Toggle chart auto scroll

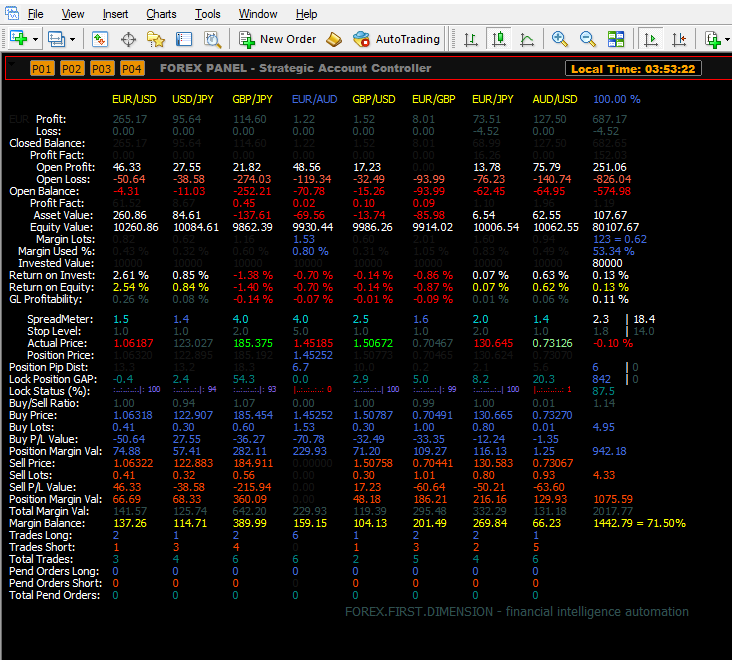[651, 39]
